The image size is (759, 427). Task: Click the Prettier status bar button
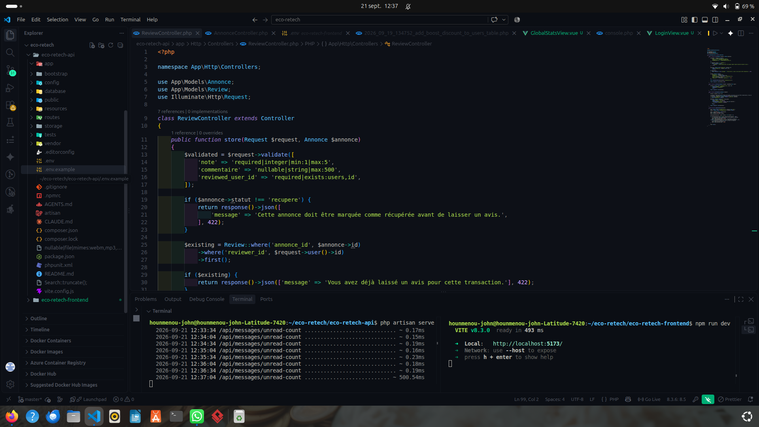pyautogui.click(x=729, y=399)
